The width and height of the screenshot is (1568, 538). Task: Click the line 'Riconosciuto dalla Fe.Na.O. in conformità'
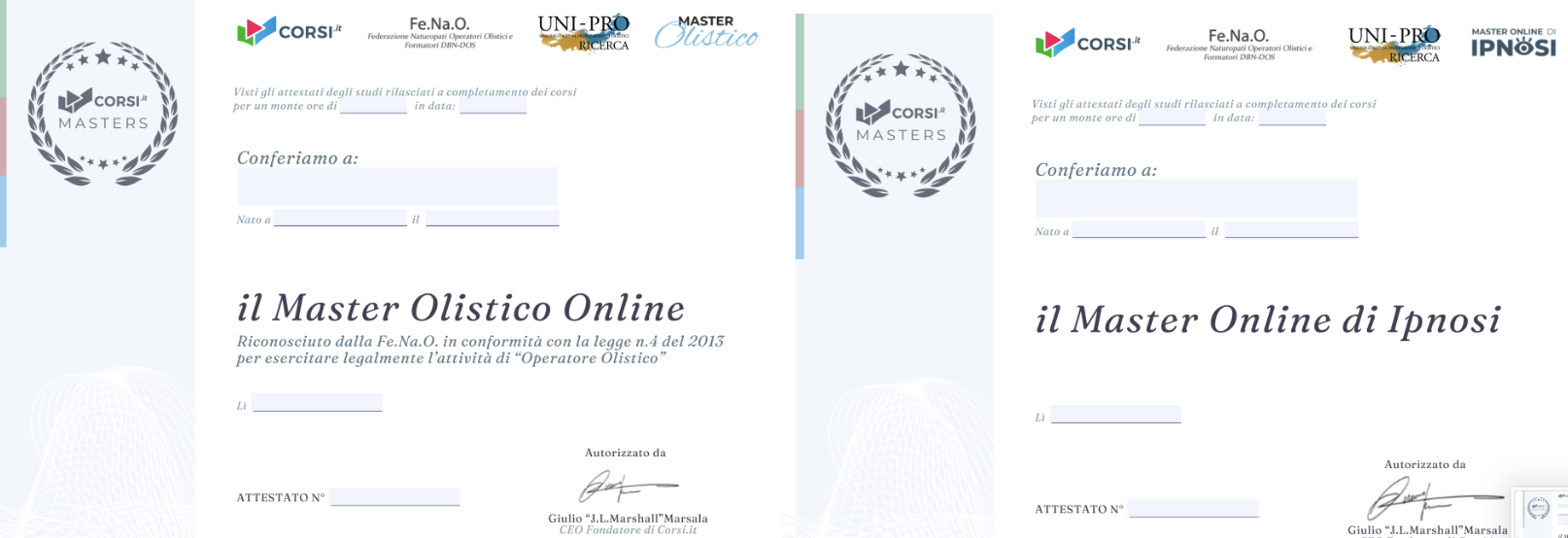click(481, 341)
